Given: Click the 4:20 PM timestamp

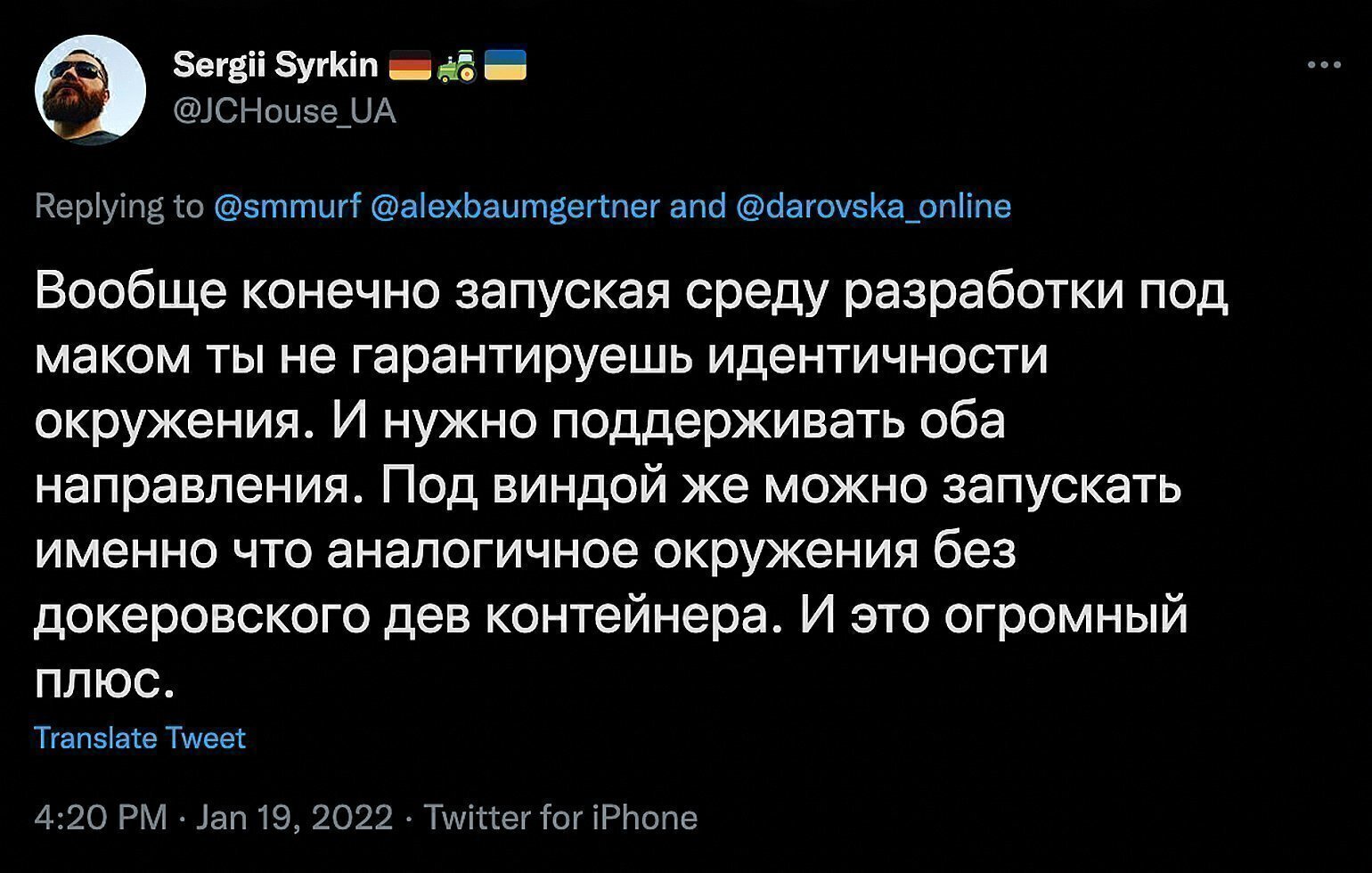Looking at the screenshot, I should pos(101,818).
